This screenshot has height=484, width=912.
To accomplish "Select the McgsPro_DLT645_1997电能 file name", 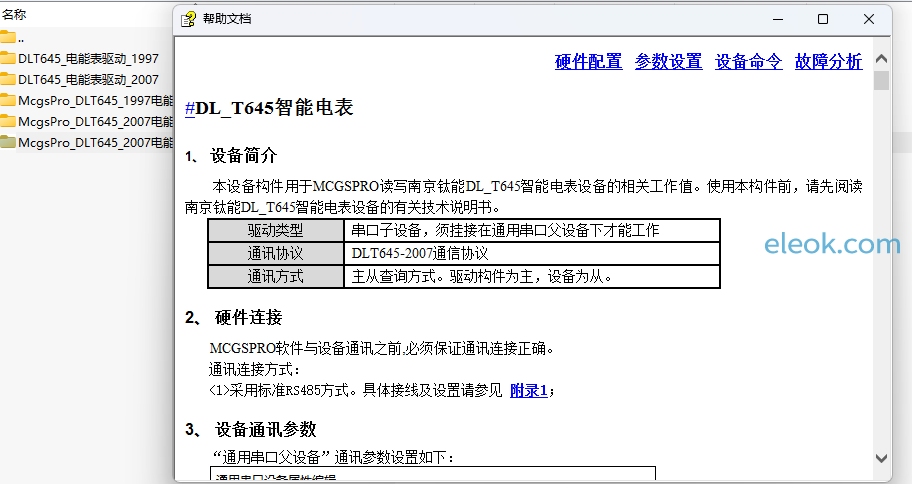I will 96,101.
